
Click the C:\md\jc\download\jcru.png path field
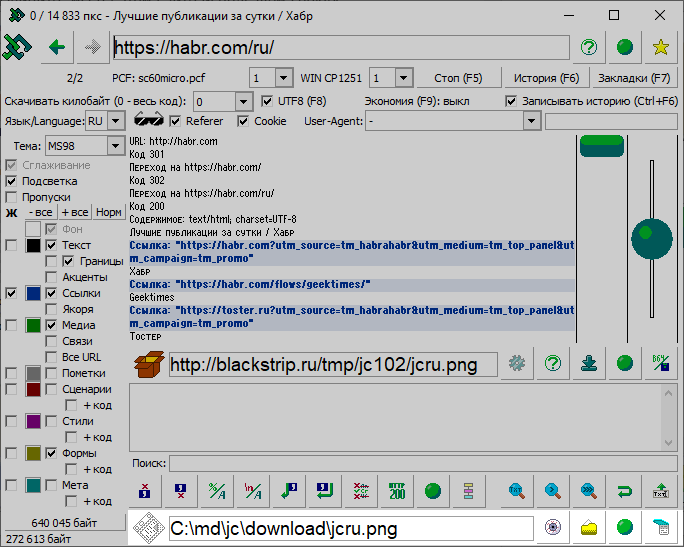[x=351, y=529]
